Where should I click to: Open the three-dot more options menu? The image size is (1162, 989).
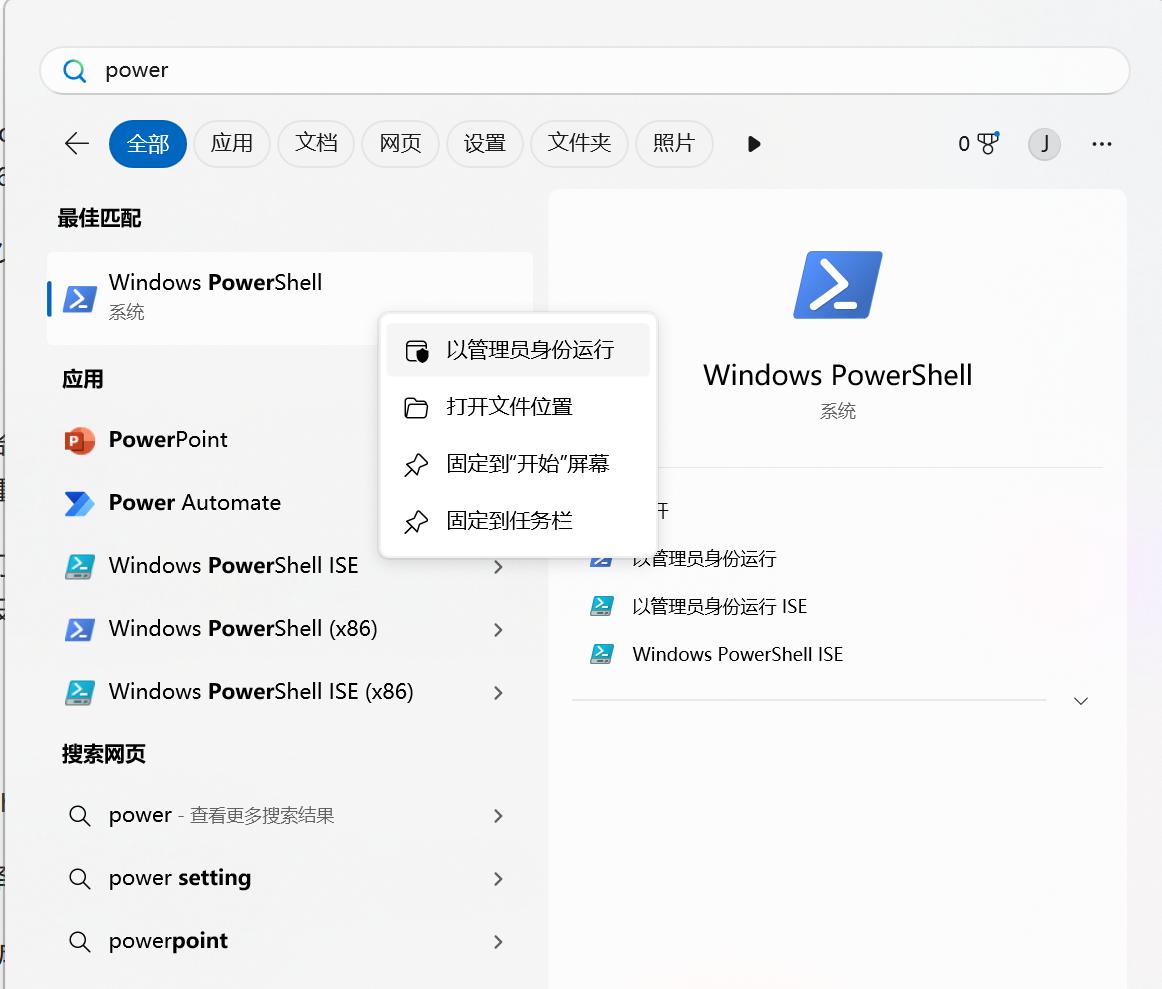[1101, 144]
